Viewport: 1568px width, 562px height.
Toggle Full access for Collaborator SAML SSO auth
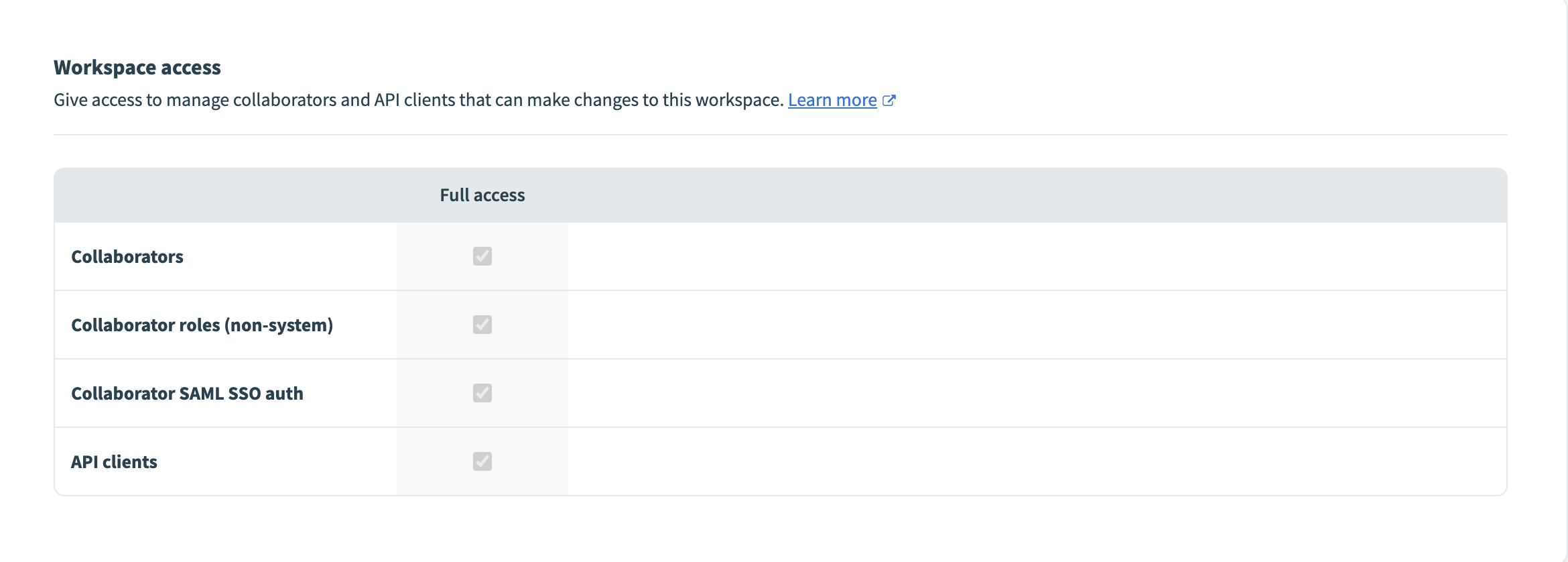click(482, 393)
